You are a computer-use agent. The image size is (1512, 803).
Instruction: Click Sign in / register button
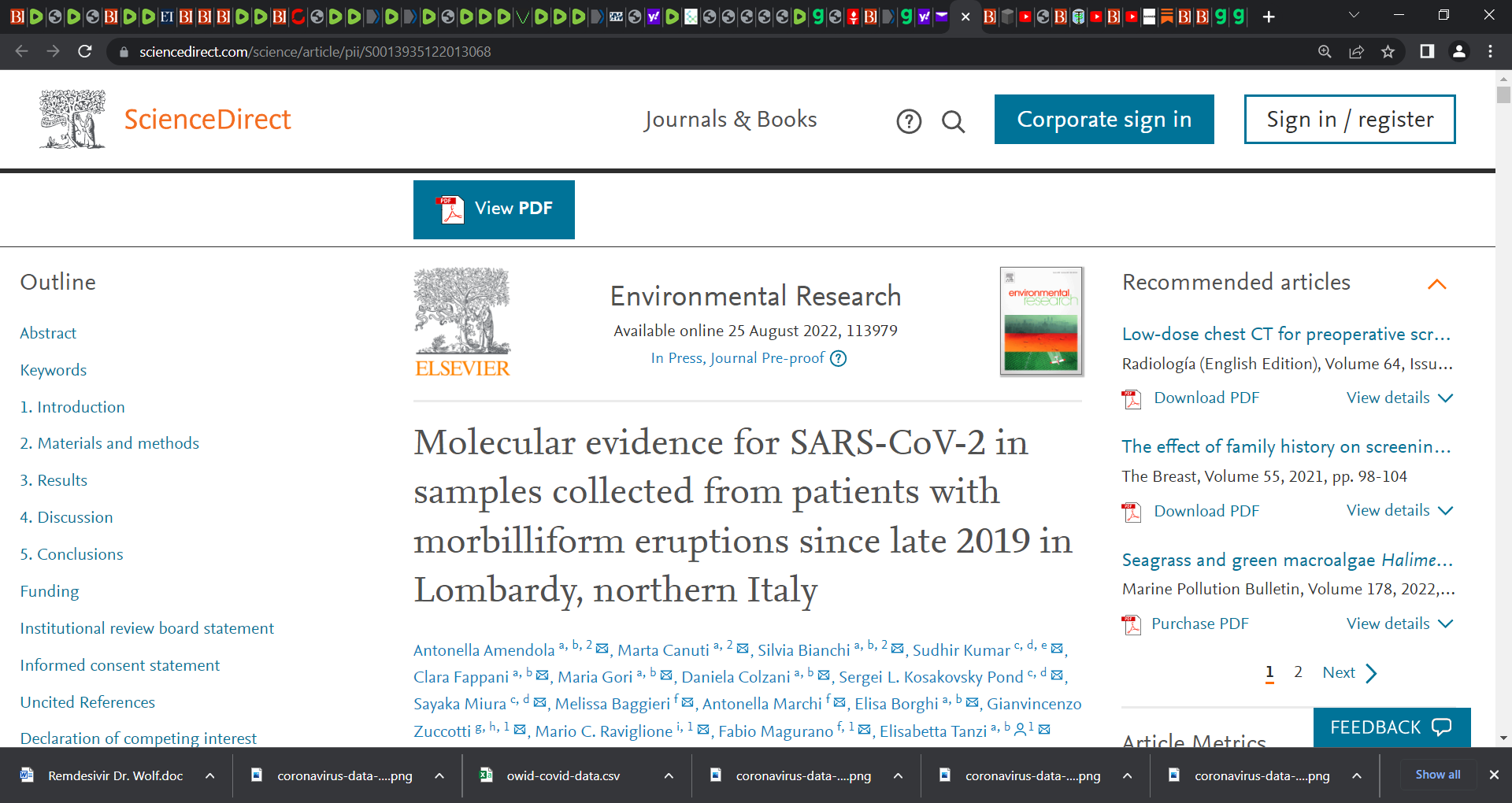[x=1350, y=120]
